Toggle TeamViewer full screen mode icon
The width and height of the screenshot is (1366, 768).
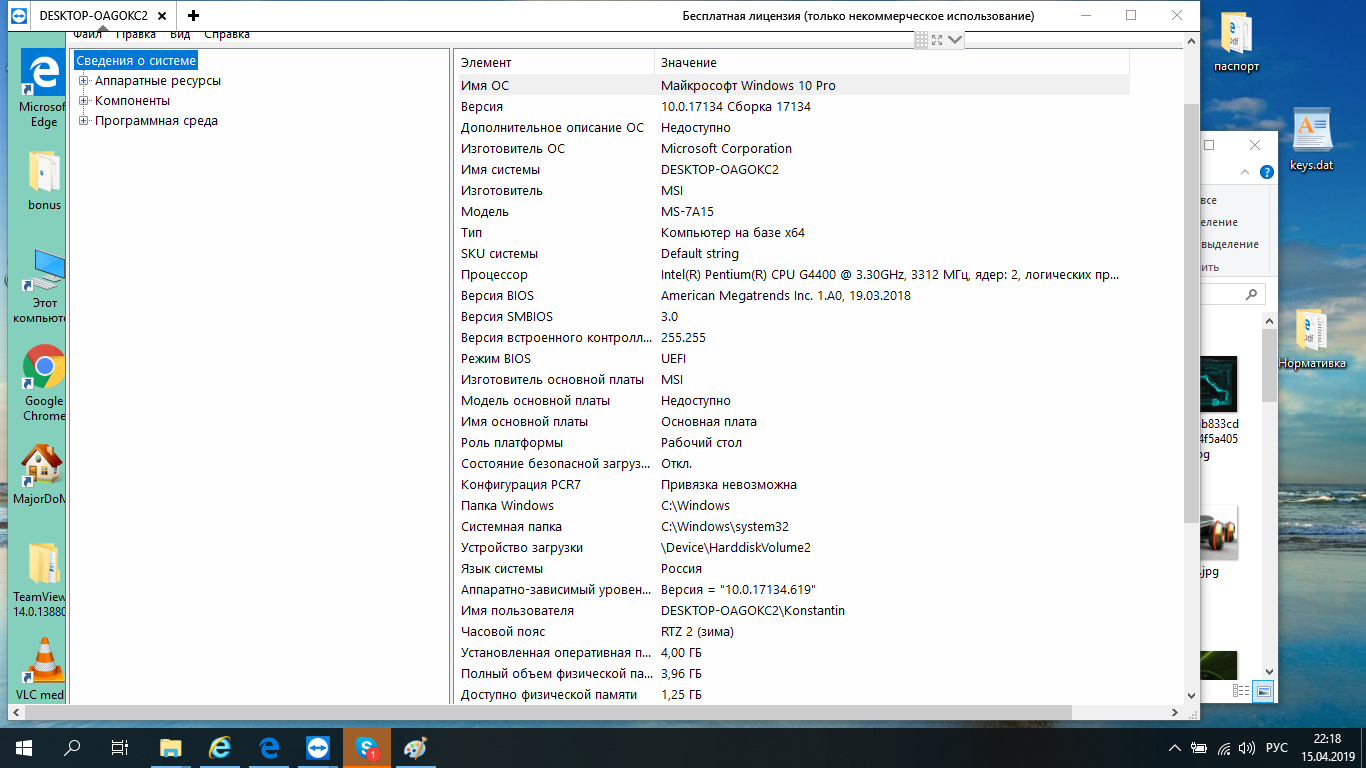[x=937, y=40]
